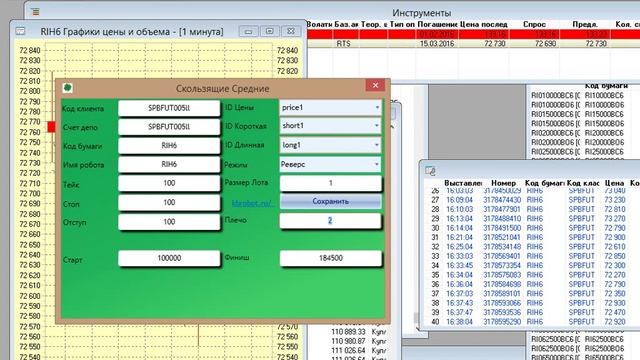Maximize the RIH6 chart window
This screenshot has height=360, width=640.
click(269, 31)
